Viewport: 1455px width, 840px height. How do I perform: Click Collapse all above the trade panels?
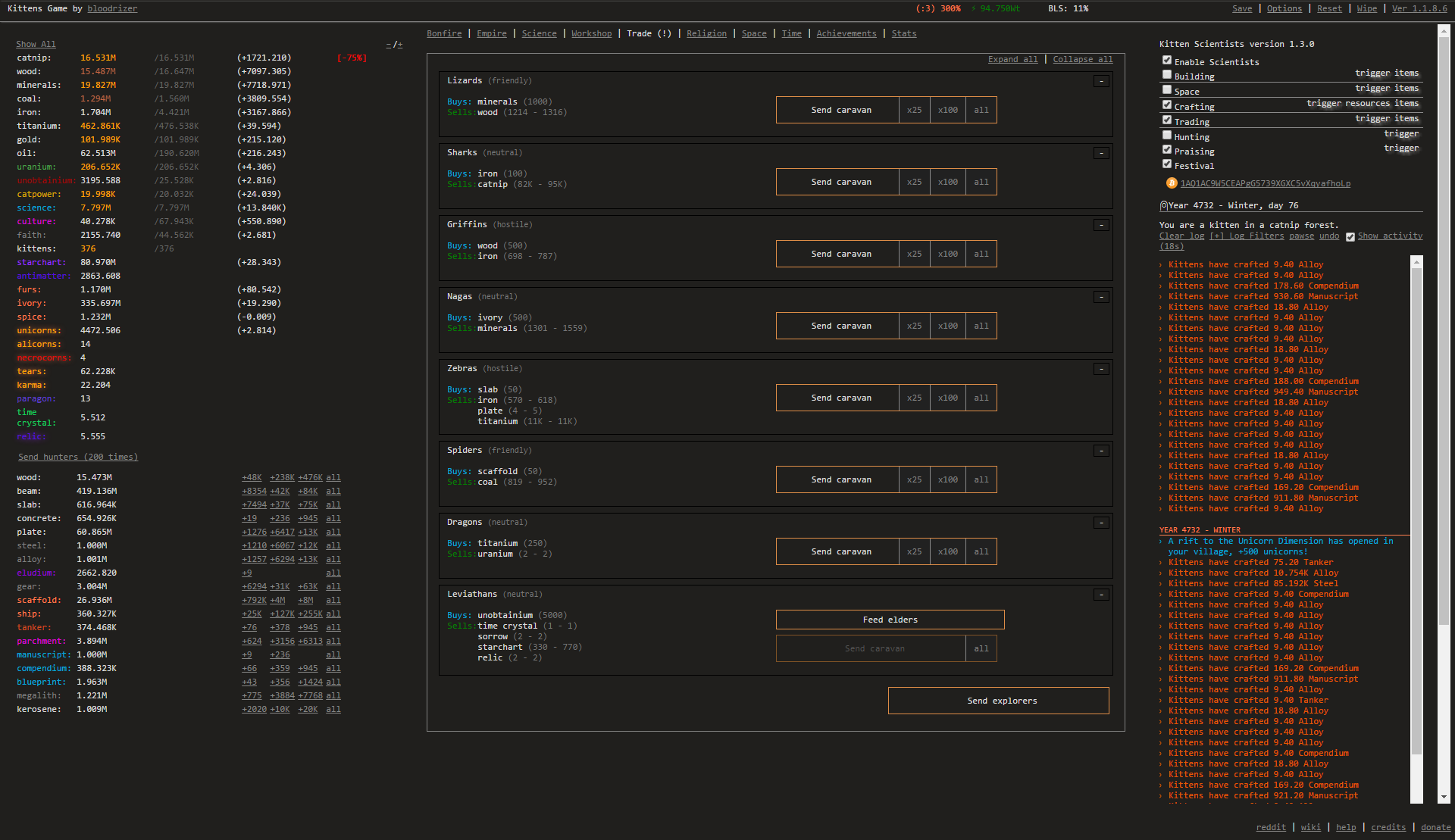coord(1082,59)
